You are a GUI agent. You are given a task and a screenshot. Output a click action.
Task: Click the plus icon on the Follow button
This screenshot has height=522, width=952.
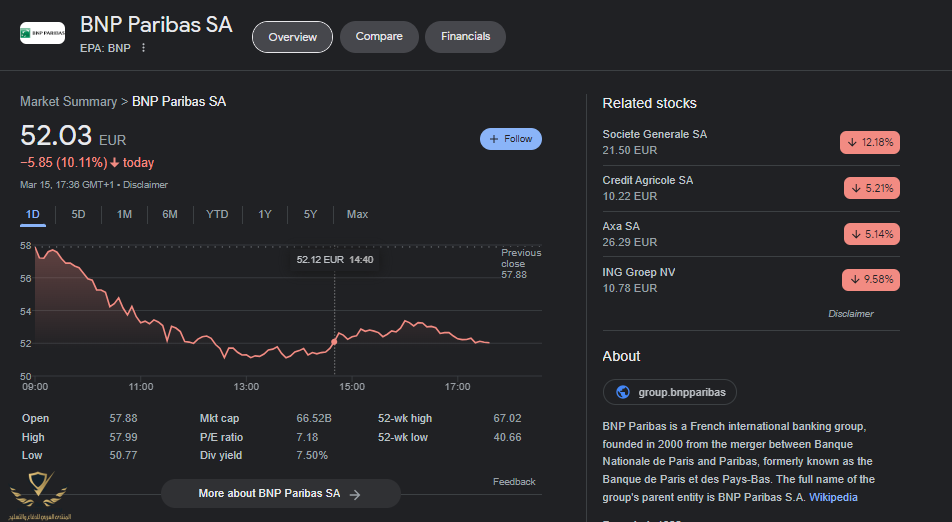pyautogui.click(x=494, y=139)
